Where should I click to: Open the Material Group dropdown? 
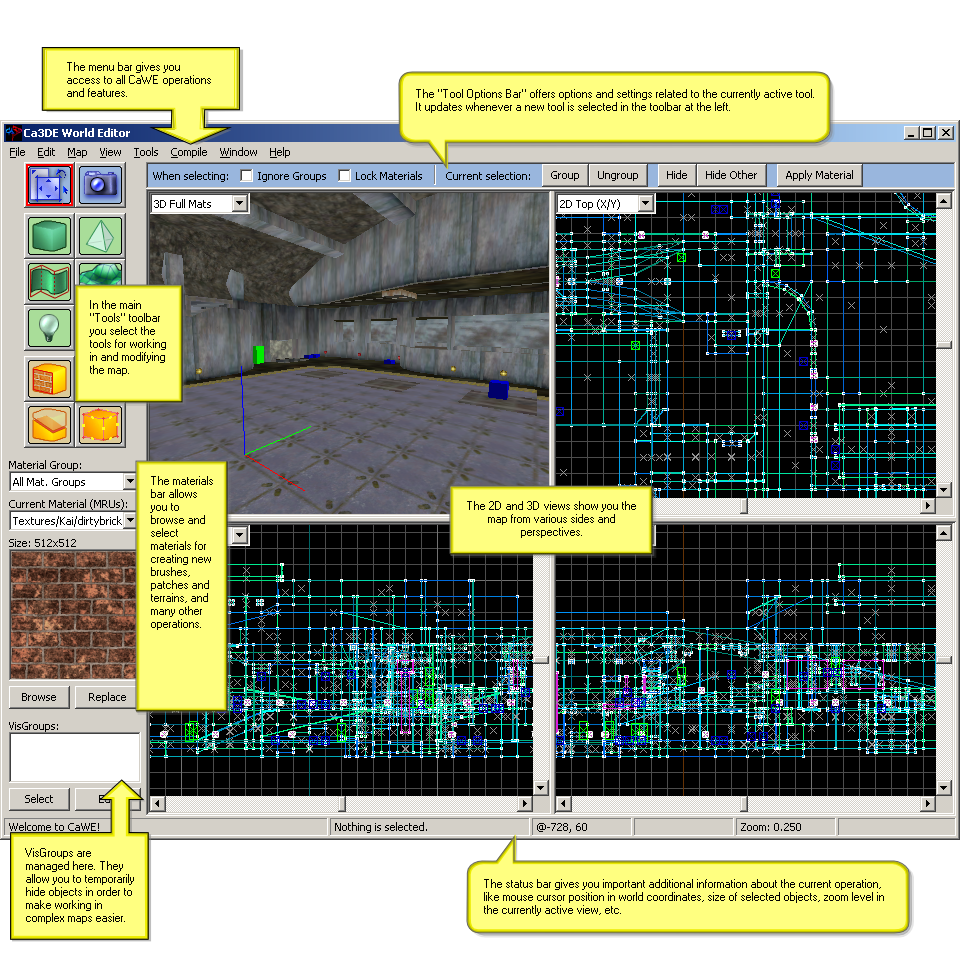[129, 482]
